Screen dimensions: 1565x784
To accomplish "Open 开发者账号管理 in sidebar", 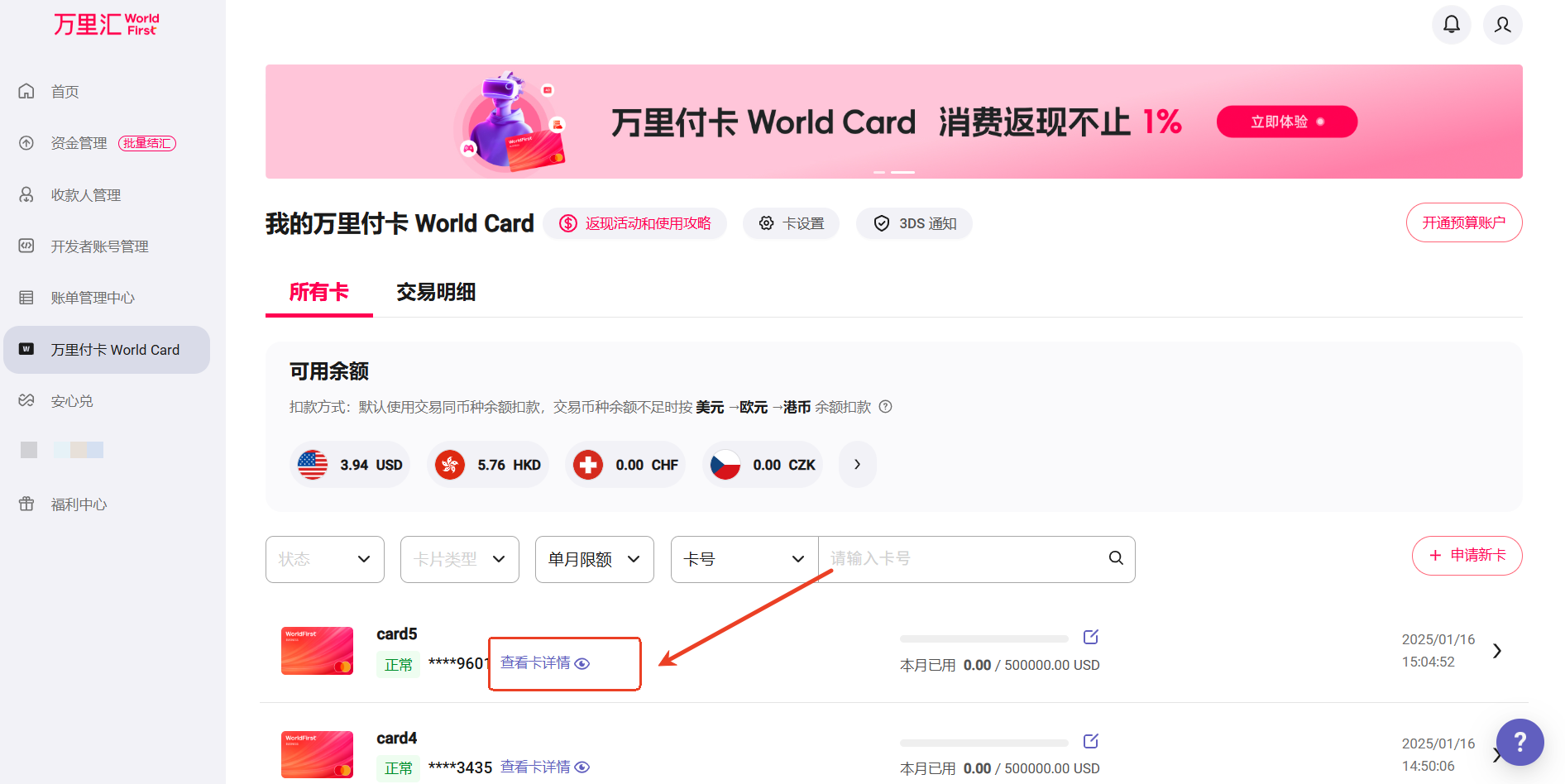I will (100, 246).
